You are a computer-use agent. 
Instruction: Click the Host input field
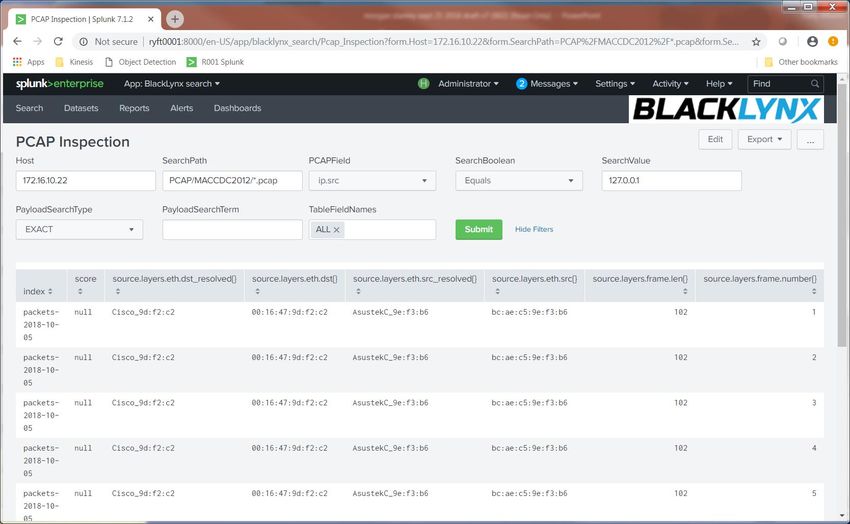point(86,180)
